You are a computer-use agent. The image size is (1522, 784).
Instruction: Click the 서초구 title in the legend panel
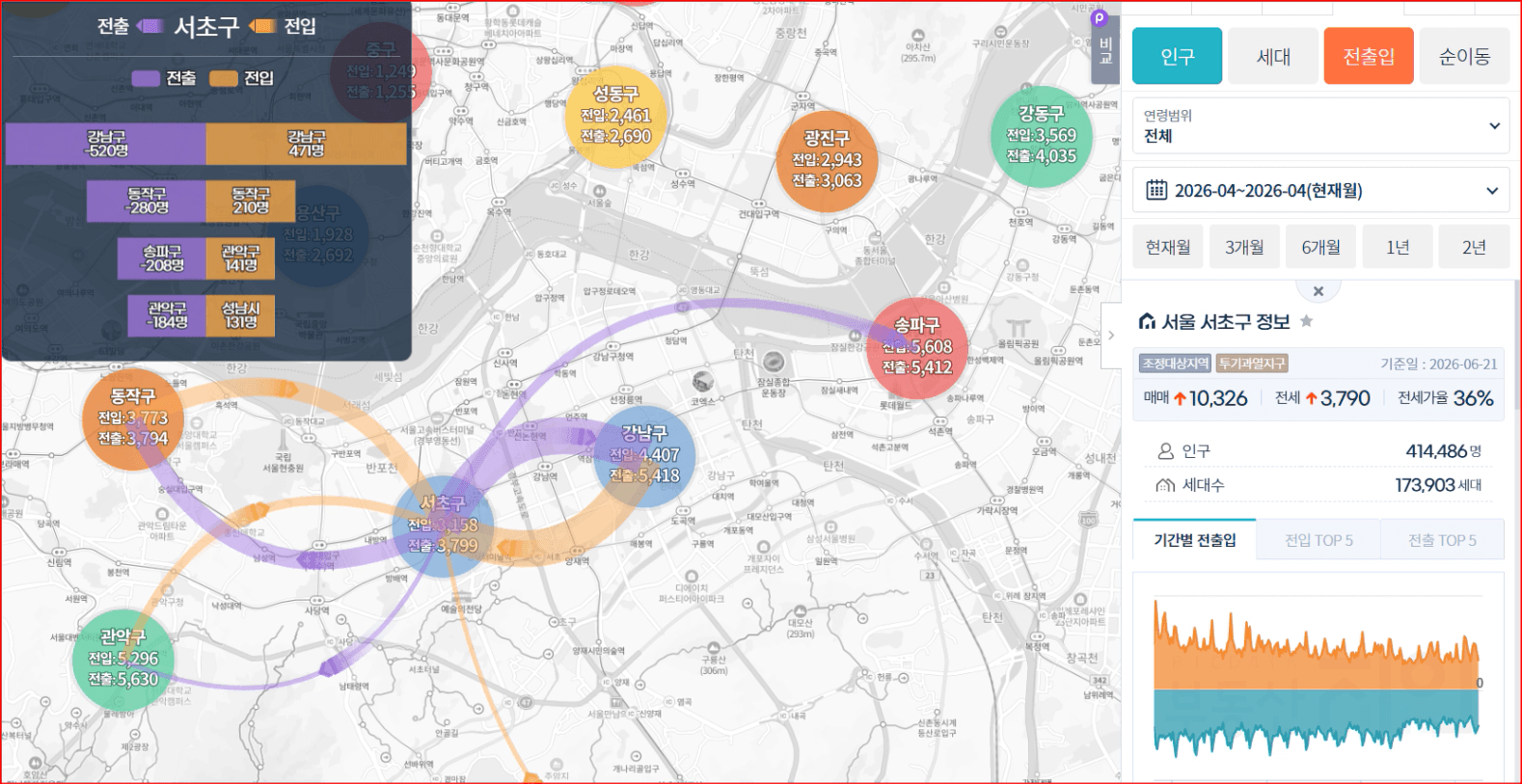[206, 26]
